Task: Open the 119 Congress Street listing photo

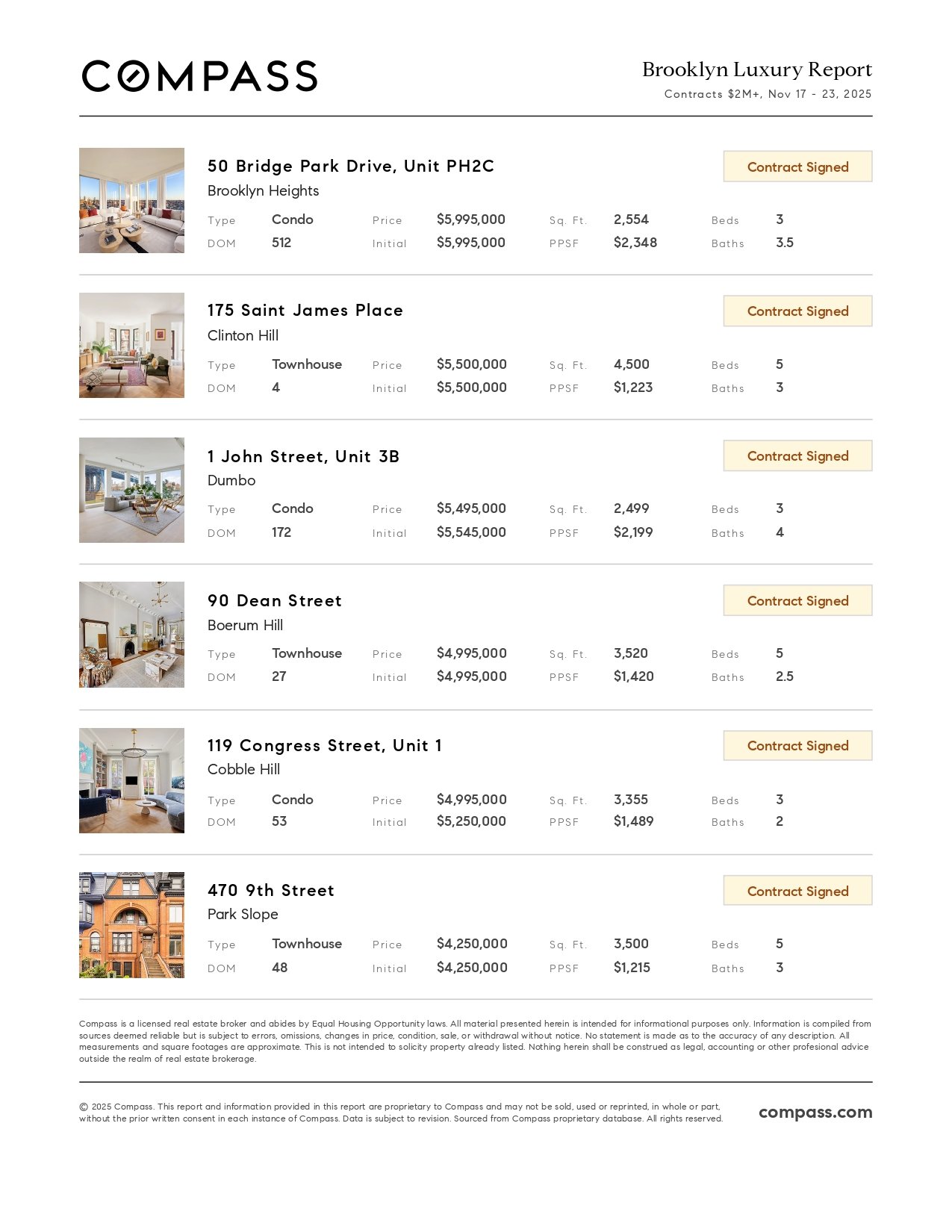Action: pos(131,780)
